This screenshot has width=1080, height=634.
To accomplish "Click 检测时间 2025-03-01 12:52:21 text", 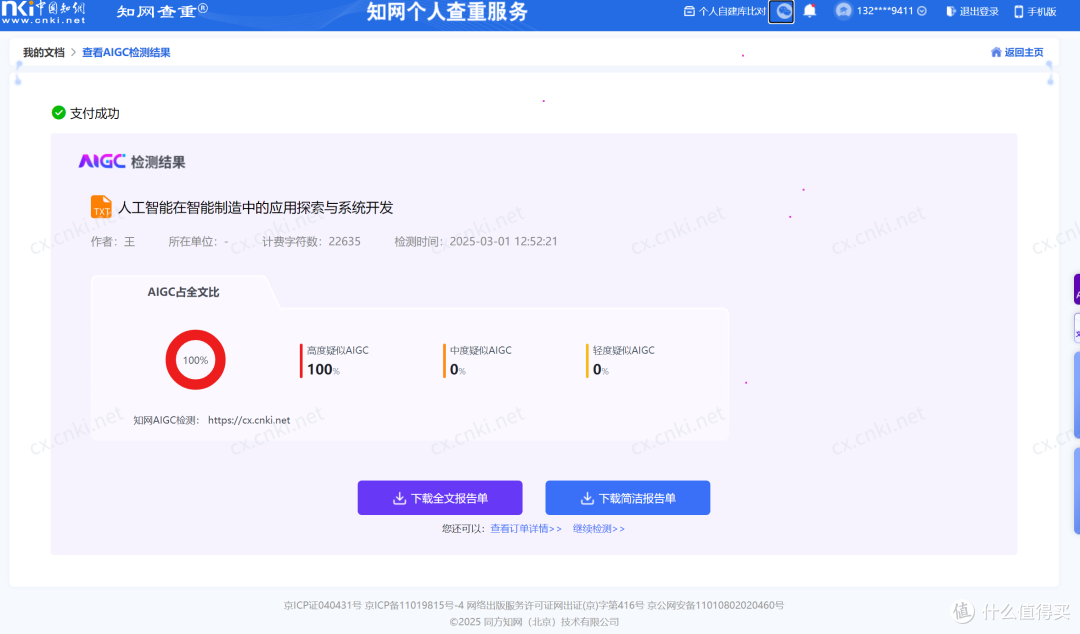I will (x=476, y=241).
